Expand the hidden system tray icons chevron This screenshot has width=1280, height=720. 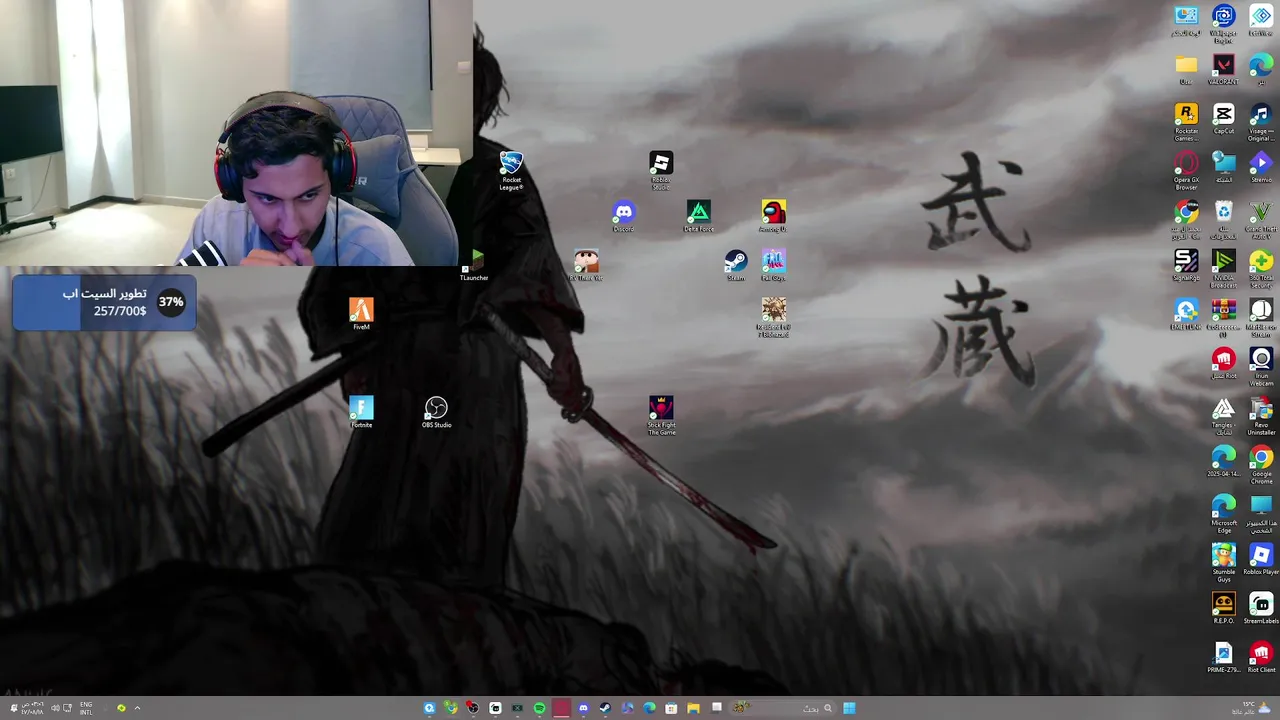[x=137, y=708]
